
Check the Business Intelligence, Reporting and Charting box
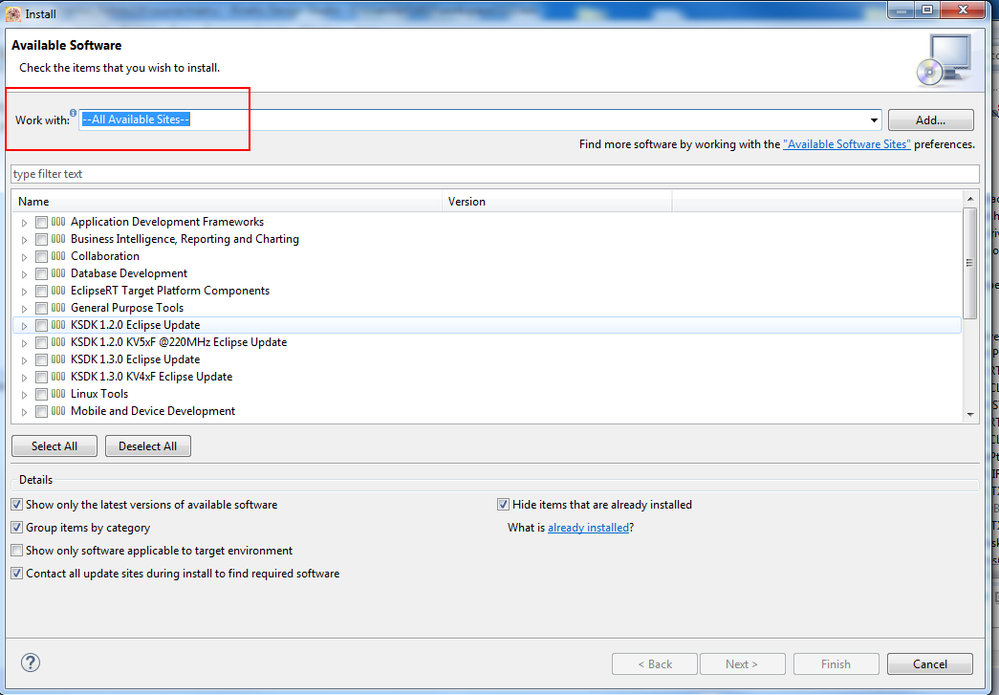41,240
